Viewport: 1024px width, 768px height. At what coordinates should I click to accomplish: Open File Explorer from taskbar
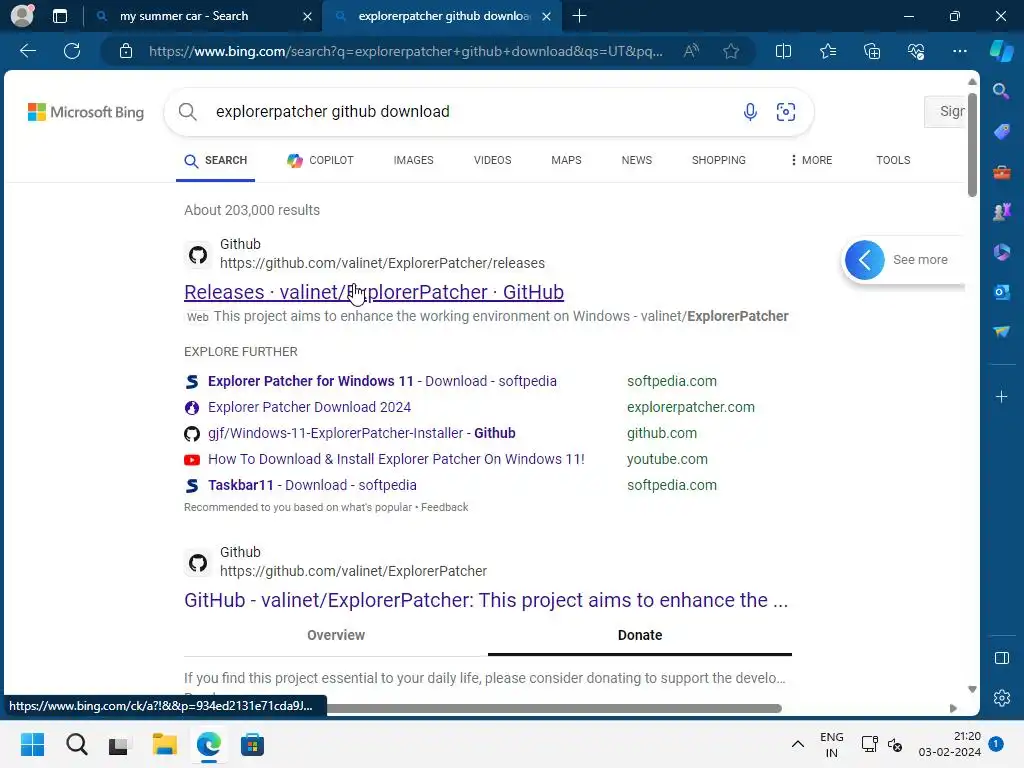pos(165,744)
